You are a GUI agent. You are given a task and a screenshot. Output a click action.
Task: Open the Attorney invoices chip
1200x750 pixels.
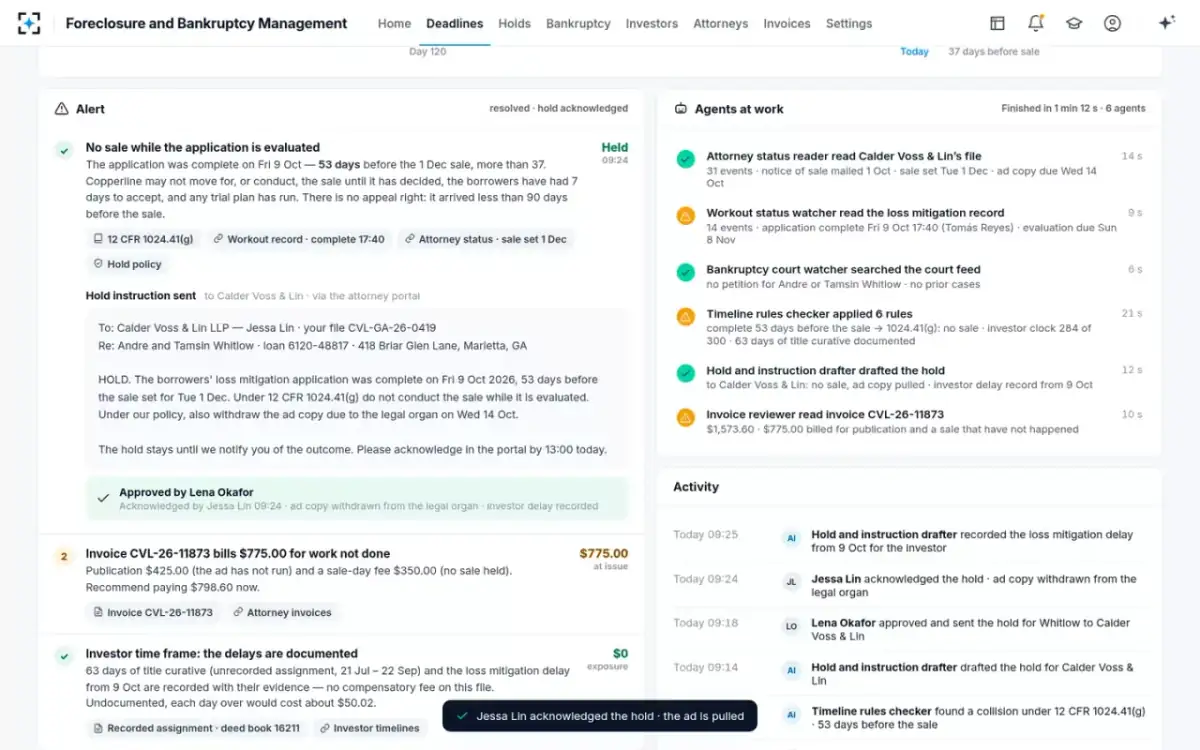(282, 612)
